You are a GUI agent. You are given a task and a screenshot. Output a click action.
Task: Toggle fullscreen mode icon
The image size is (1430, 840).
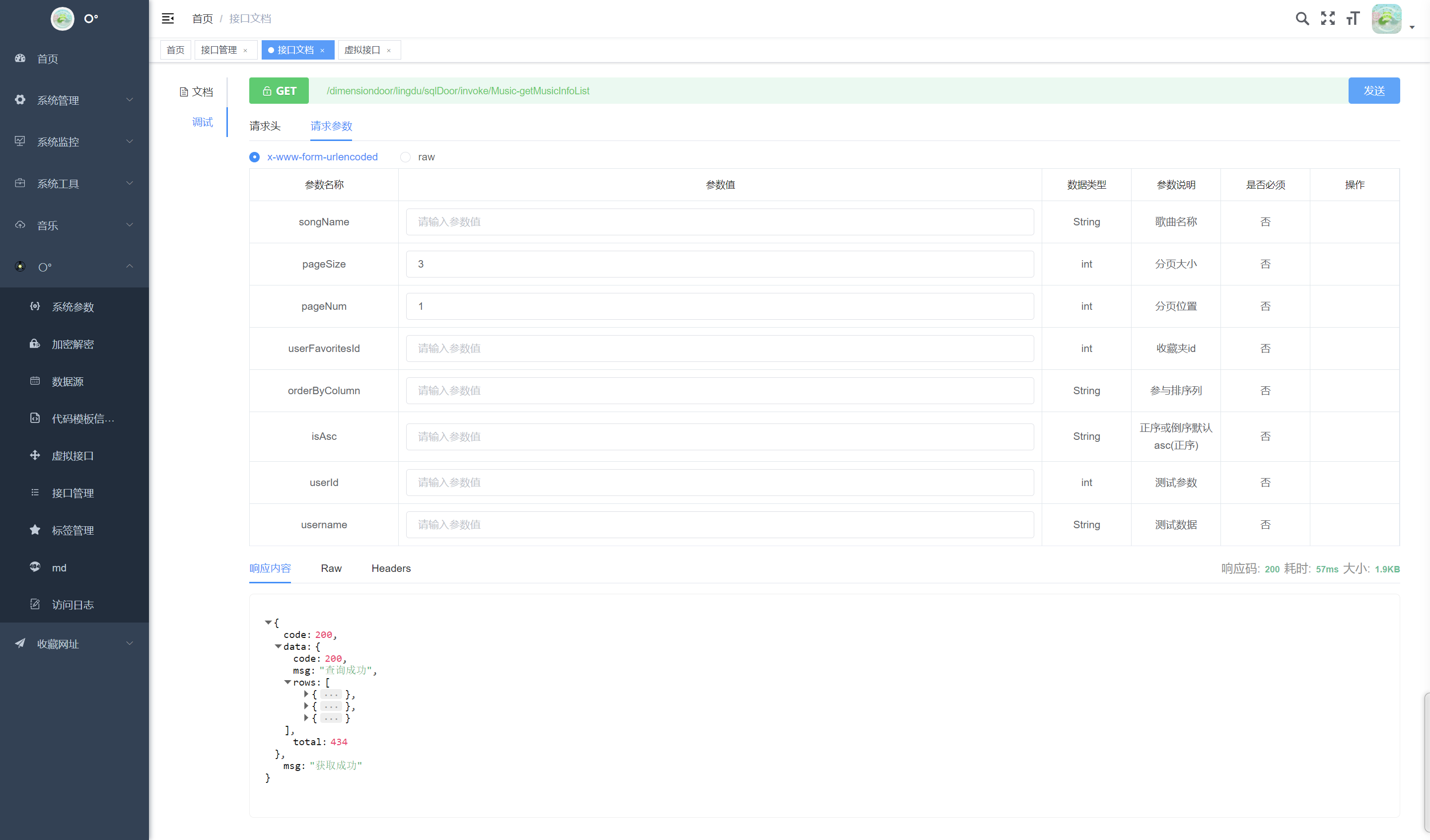[x=1327, y=19]
